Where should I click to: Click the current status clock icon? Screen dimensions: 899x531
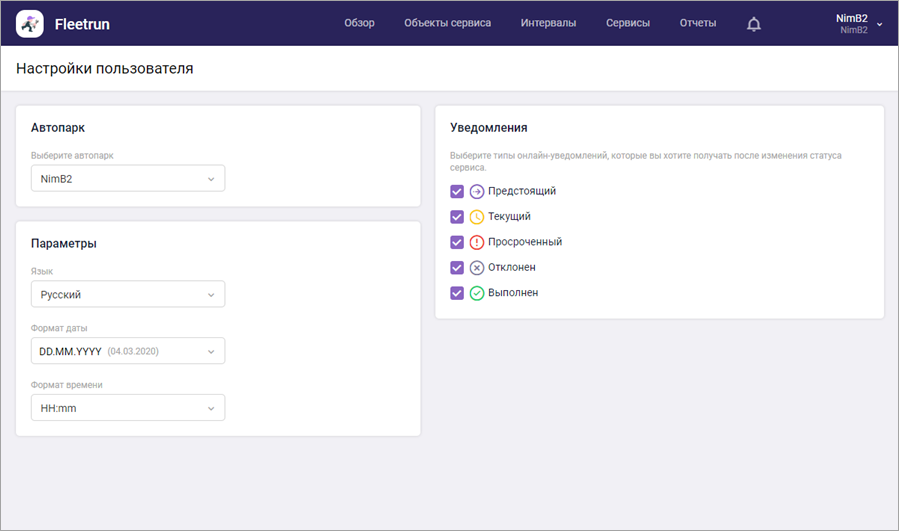point(477,217)
